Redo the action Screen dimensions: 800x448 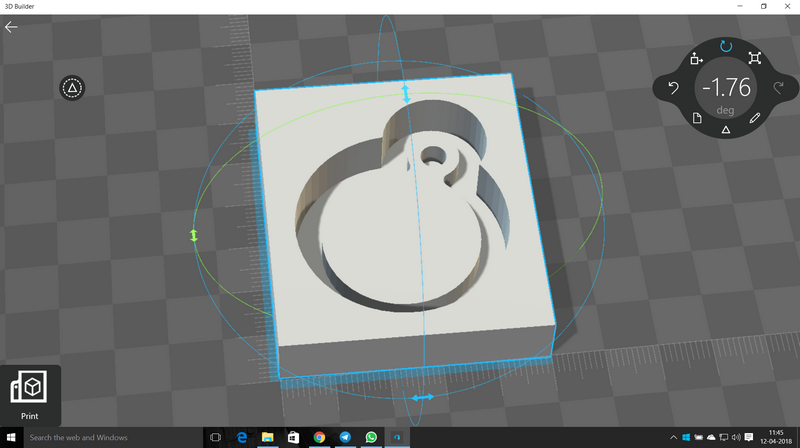(x=778, y=88)
